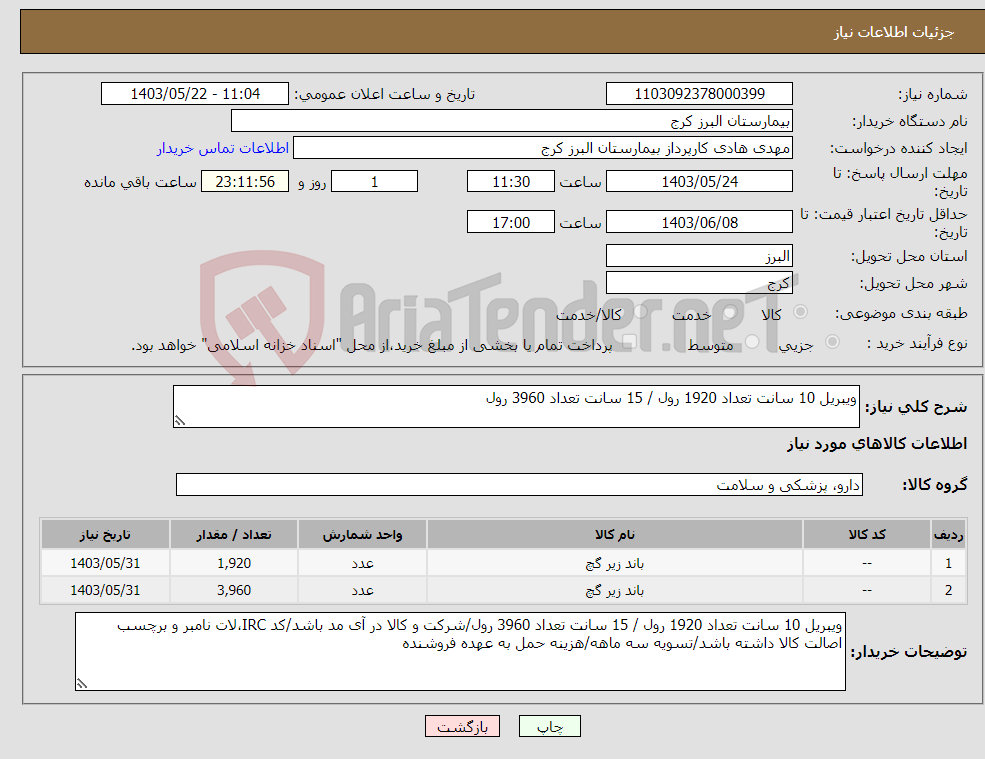Image resolution: width=985 pixels, height=759 pixels.
Task: Click the توضیحات خریدار label
Action: pos(909,652)
